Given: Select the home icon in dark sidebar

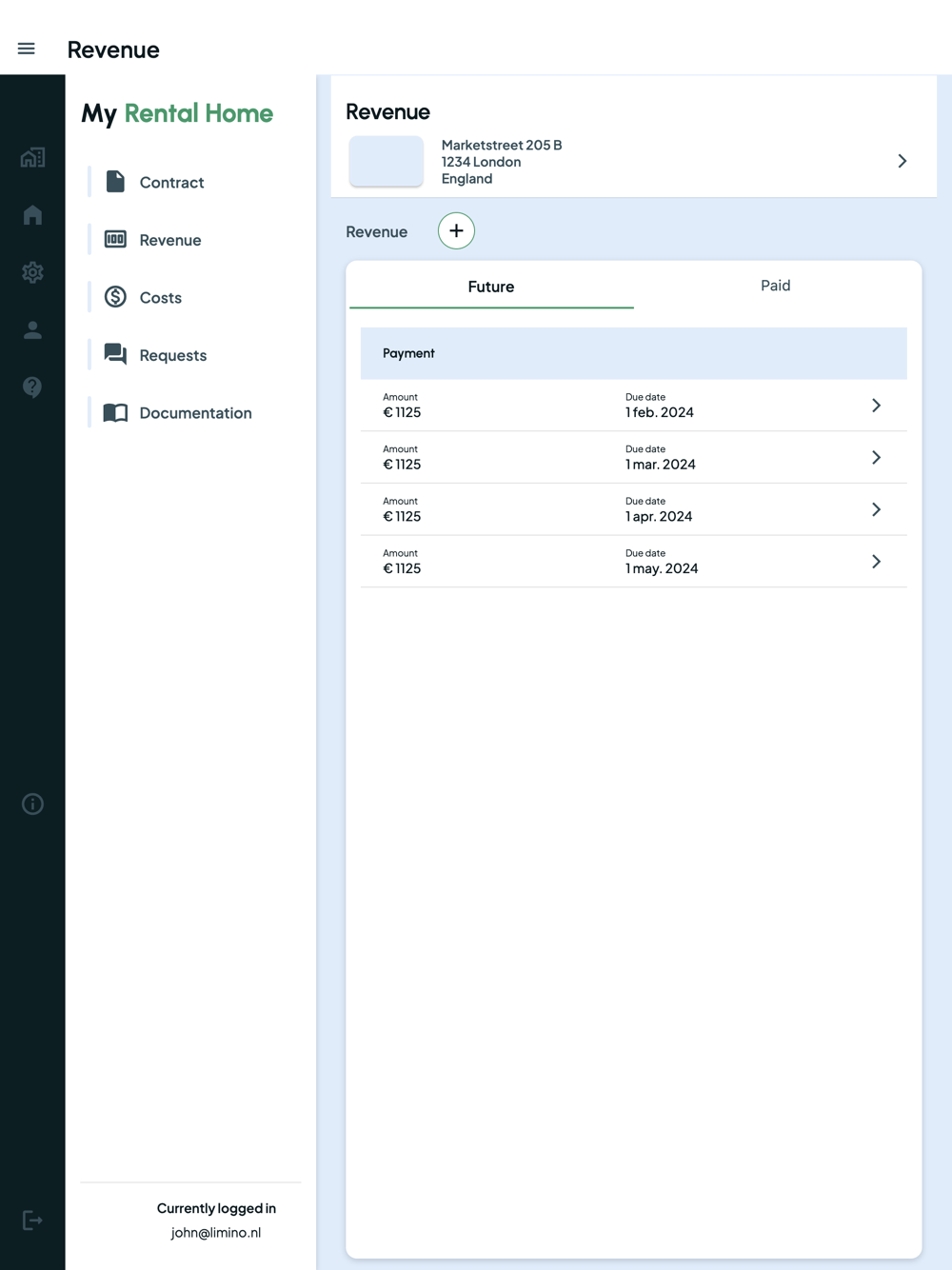Looking at the screenshot, I should click(x=32, y=215).
